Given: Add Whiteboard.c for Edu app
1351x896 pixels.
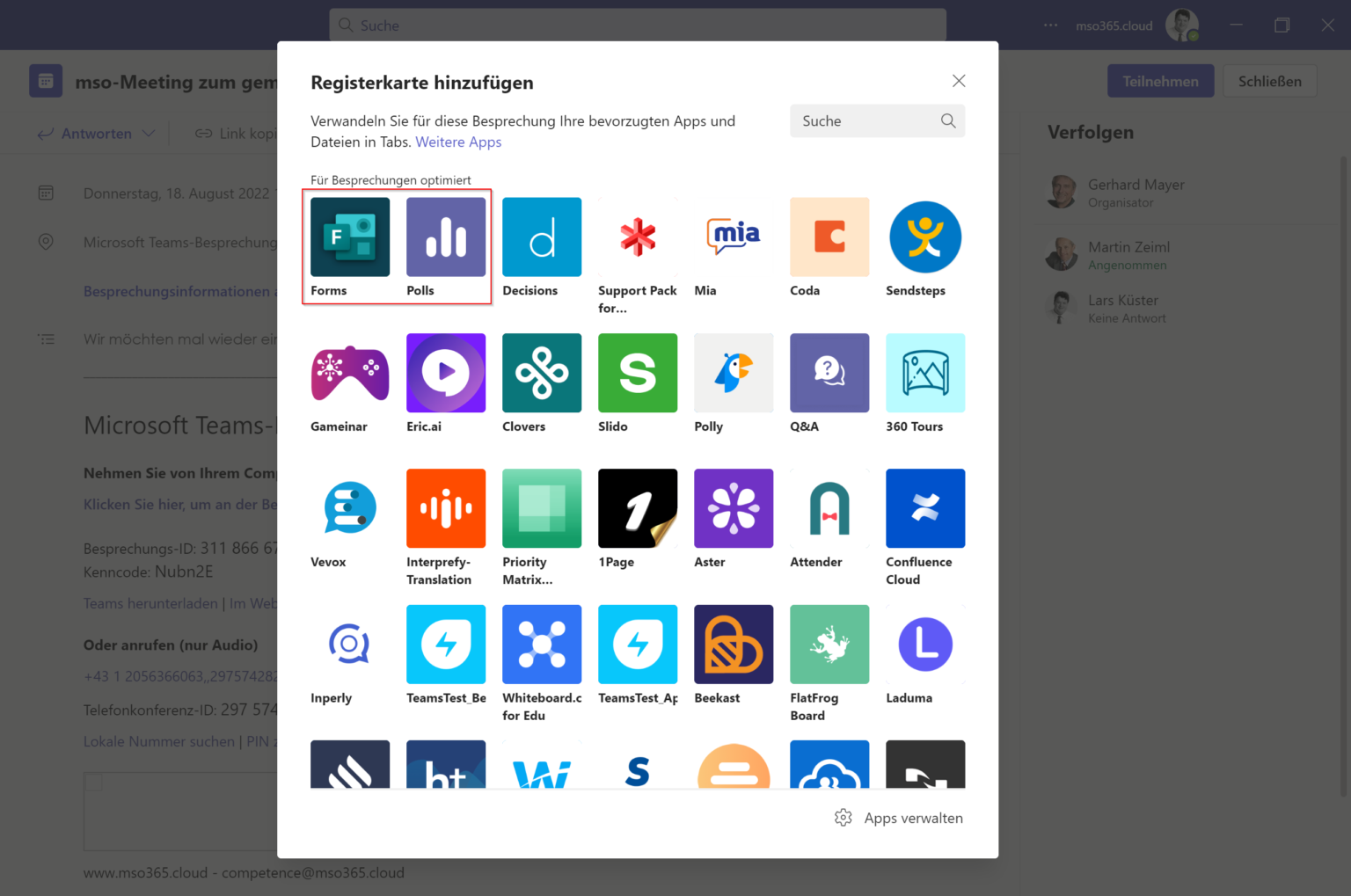Looking at the screenshot, I should coord(541,645).
